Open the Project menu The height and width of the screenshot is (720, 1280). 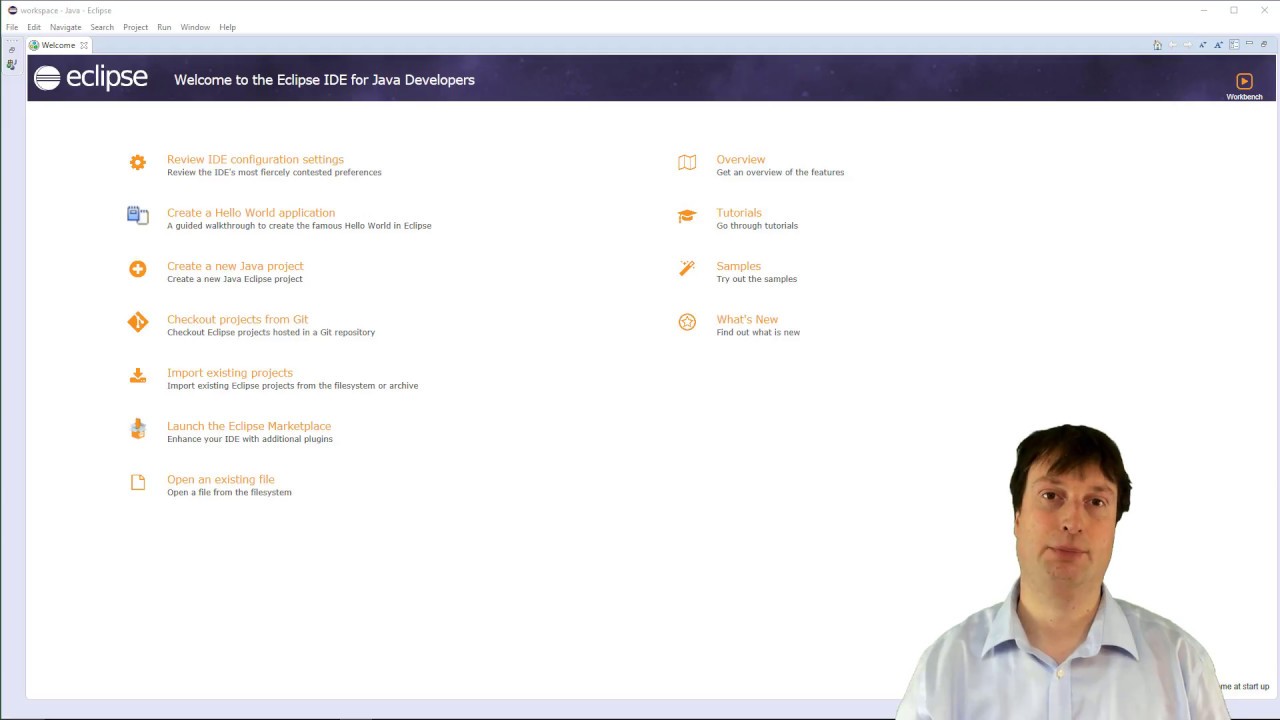(x=136, y=27)
